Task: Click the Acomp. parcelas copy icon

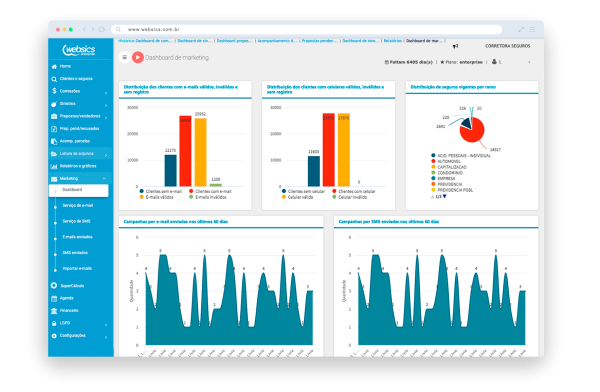Action: [54, 141]
